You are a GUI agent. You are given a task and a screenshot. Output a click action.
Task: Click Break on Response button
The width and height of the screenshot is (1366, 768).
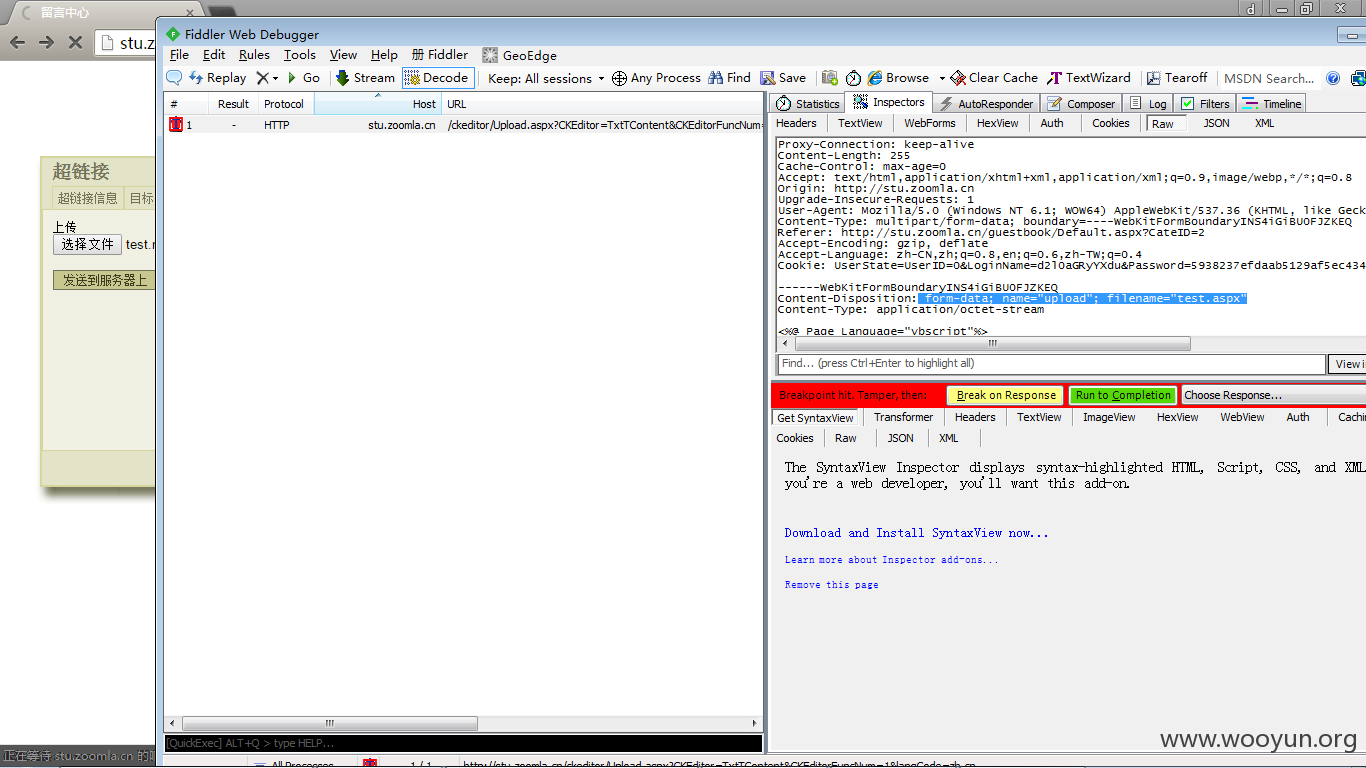(x=1006, y=395)
